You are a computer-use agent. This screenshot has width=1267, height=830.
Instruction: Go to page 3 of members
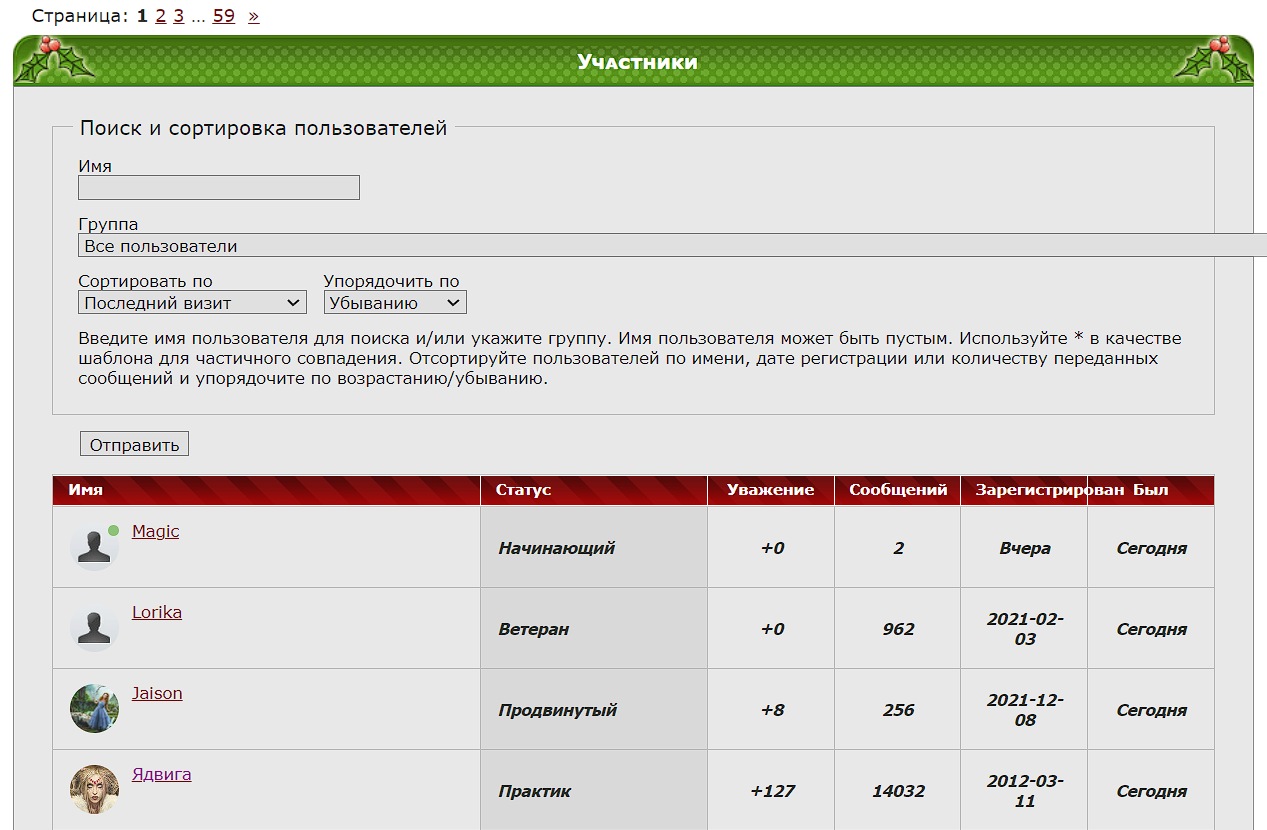point(178,16)
